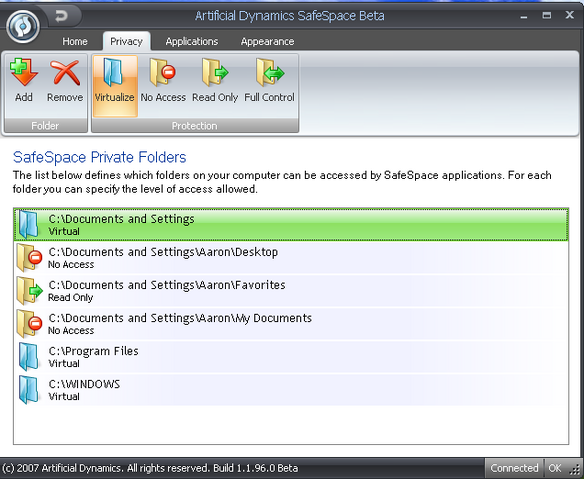Click the copyright build text in status bar
Screen dimensions: 584x479
tap(150, 468)
